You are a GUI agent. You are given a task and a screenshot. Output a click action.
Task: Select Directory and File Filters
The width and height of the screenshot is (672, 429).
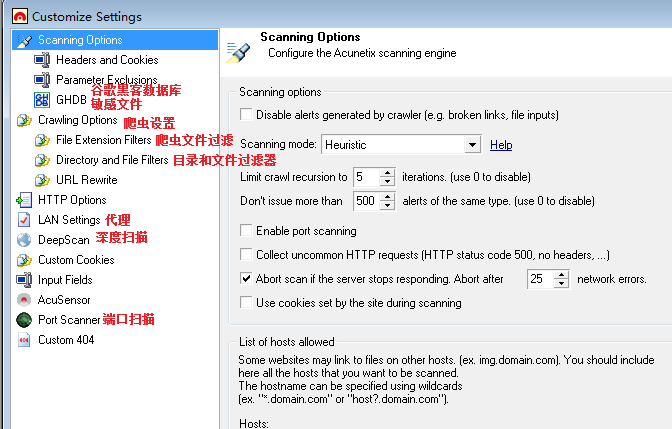click(x=112, y=160)
